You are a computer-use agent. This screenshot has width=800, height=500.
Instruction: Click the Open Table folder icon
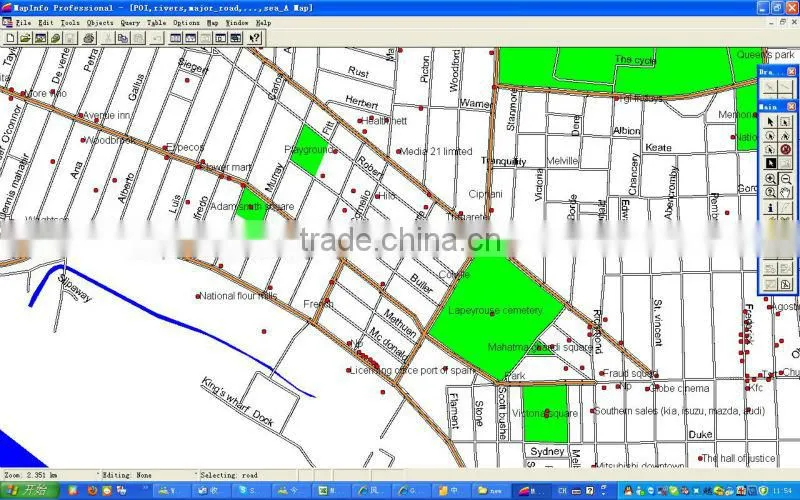pos(25,38)
